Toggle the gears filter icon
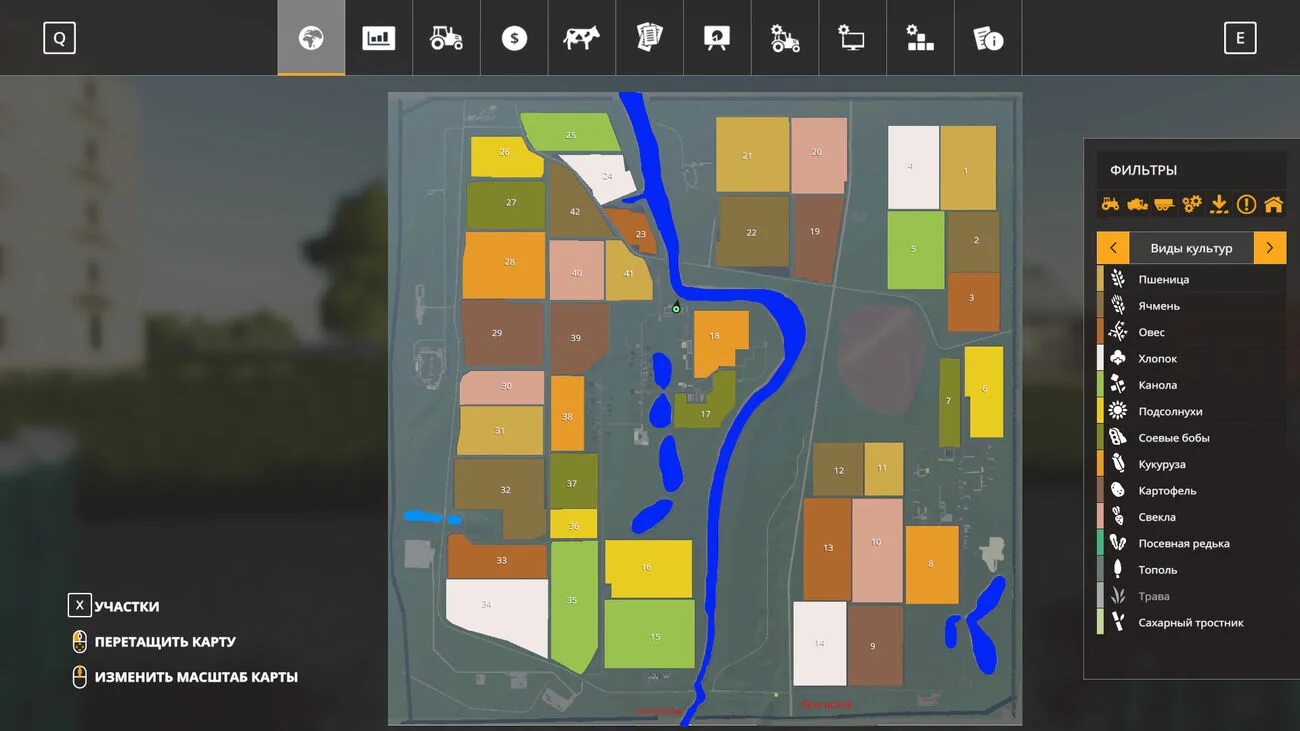The width and height of the screenshot is (1300, 731). (x=1191, y=204)
